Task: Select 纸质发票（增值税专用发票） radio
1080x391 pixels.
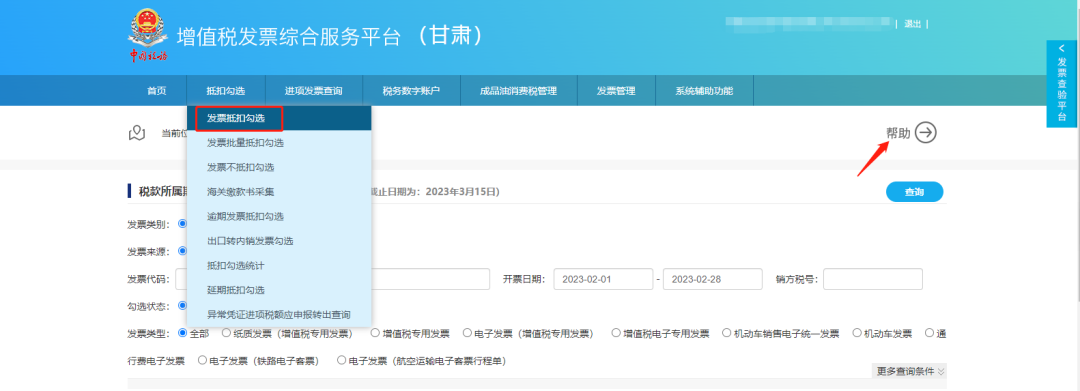Action: (227, 333)
